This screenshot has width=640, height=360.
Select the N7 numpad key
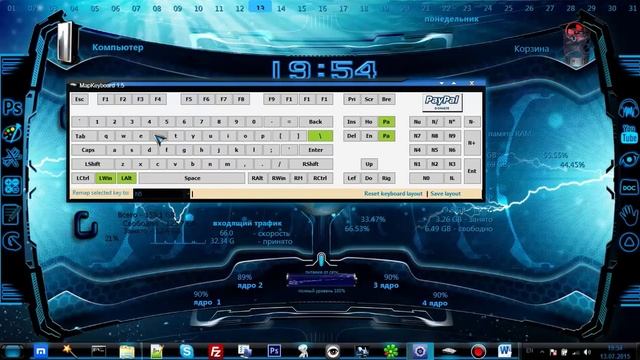tap(417, 136)
